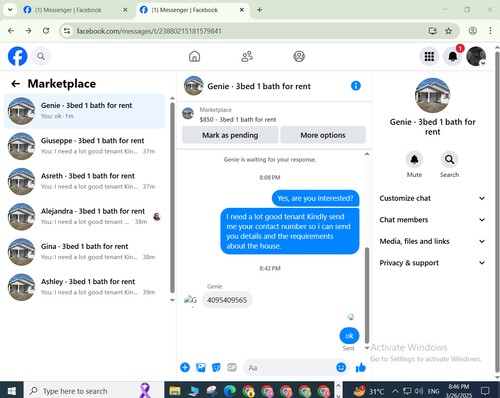This screenshot has height=398, width=500.
Task: Search within the Genie conversation
Action: (x=449, y=160)
